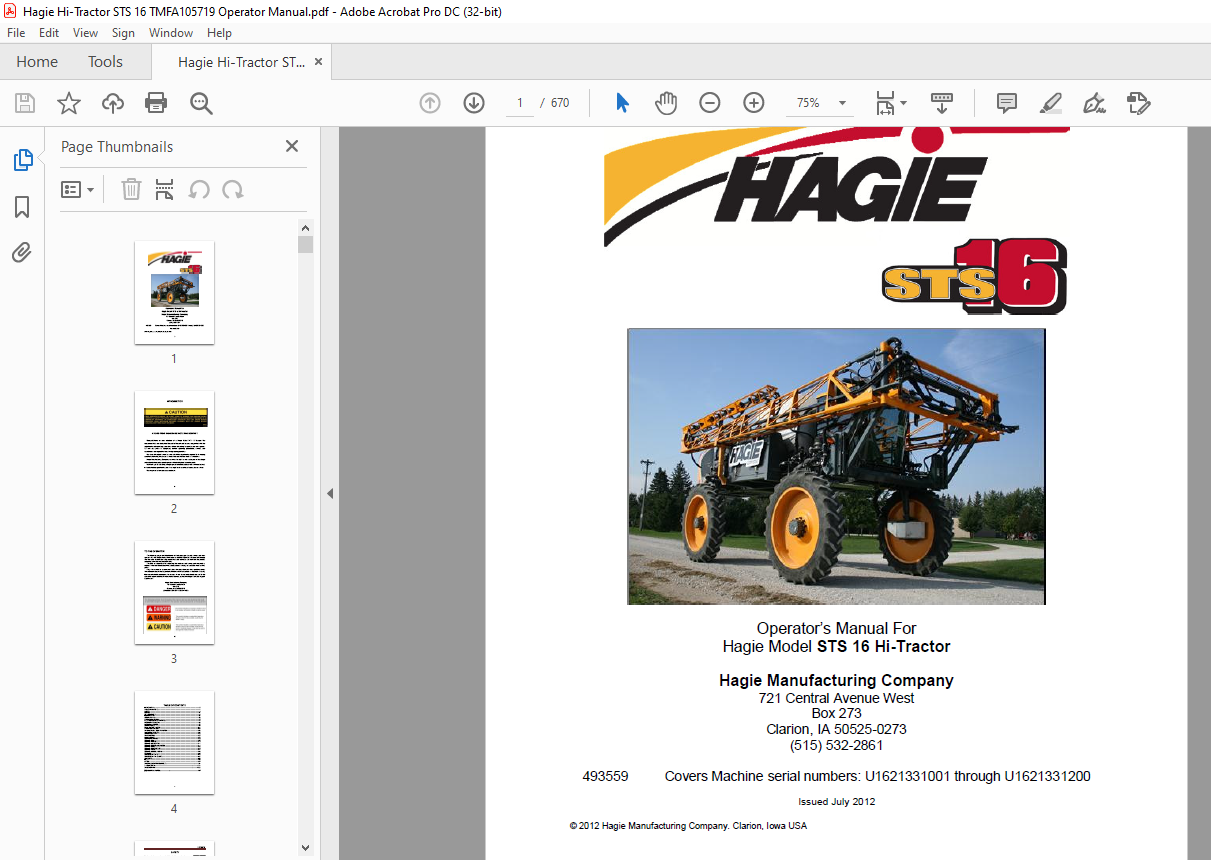Open the Bookmarks panel icon
The height and width of the screenshot is (860, 1211).
tap(22, 207)
